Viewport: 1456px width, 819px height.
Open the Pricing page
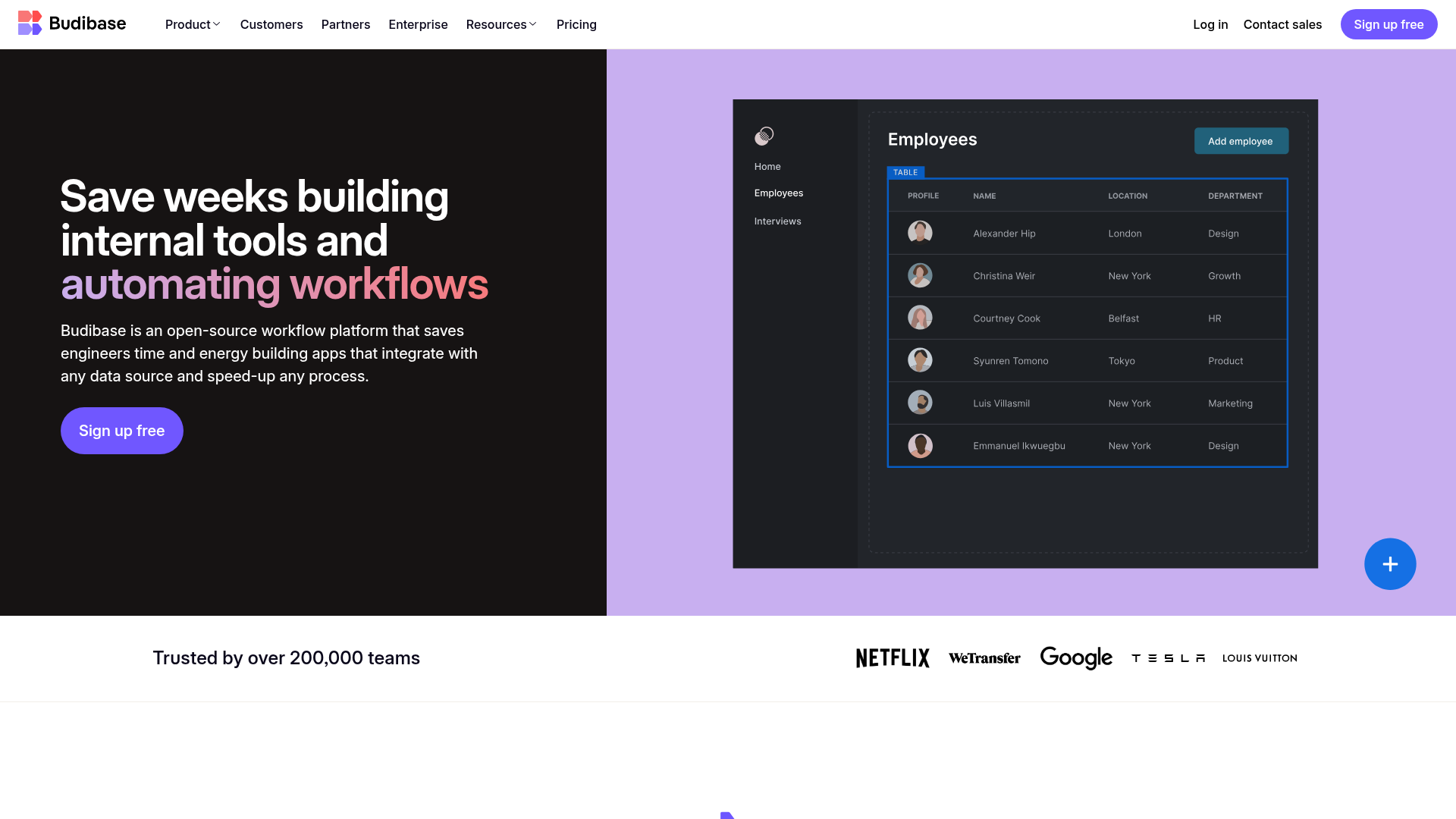click(576, 24)
